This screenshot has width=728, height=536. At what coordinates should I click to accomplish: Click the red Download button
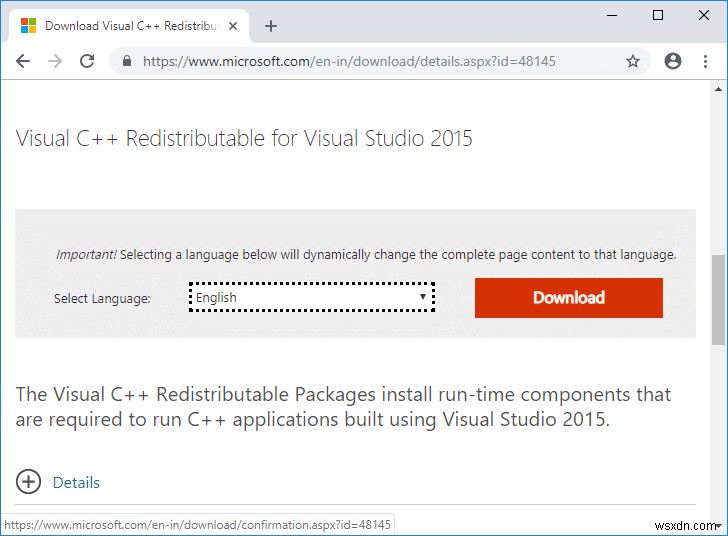coord(569,298)
